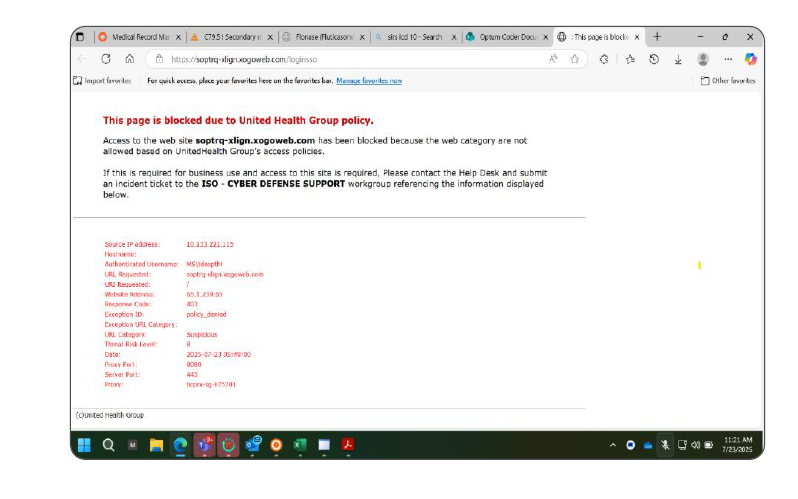The height and width of the screenshot is (499, 798).
Task: Click the Website Address value
Action: coord(204,294)
